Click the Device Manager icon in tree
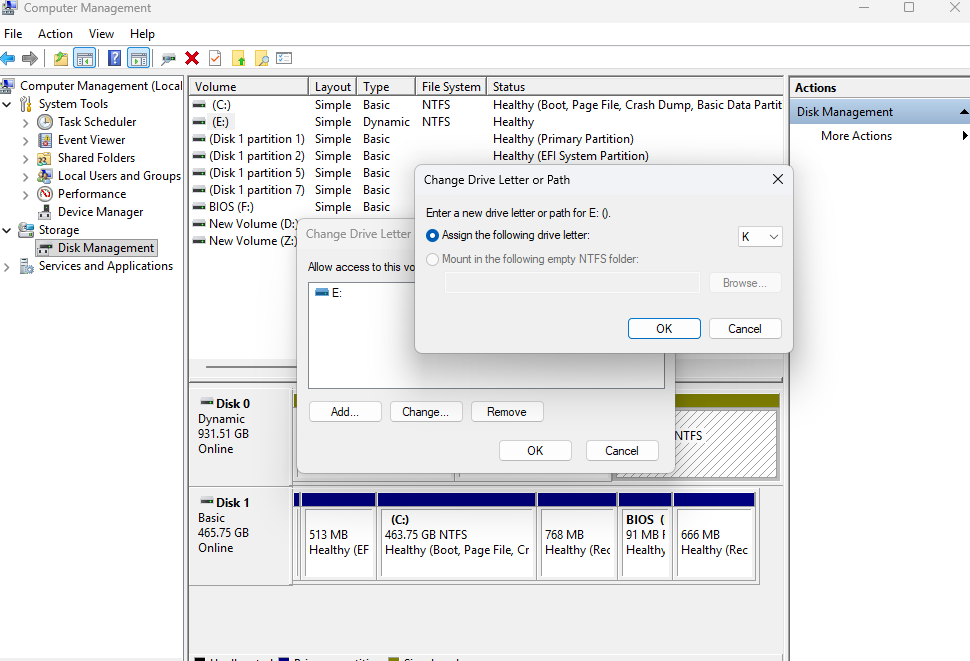Screen dimensions: 970x661 pos(45,212)
